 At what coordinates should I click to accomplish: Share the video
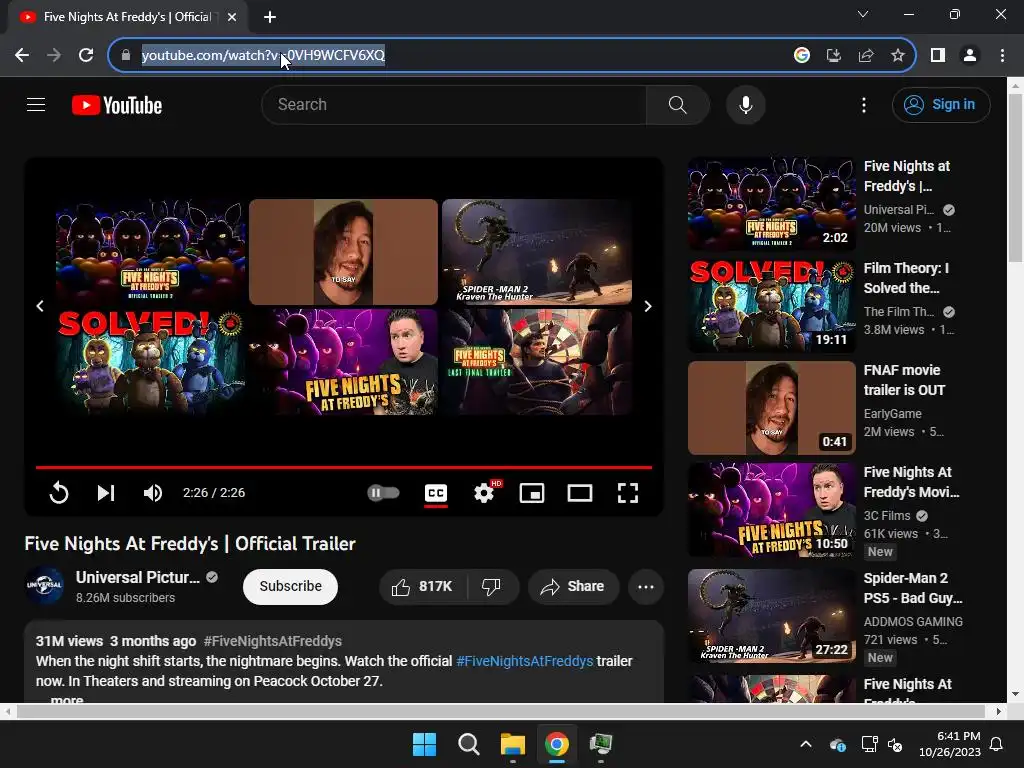click(573, 586)
